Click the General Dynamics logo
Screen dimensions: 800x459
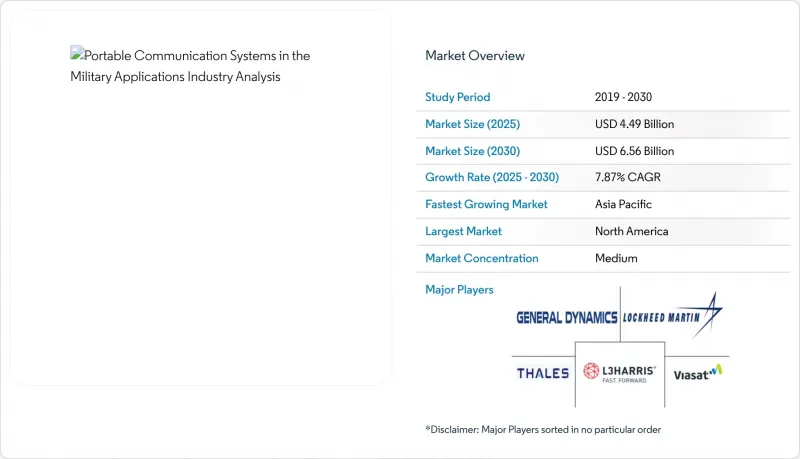[566, 318]
